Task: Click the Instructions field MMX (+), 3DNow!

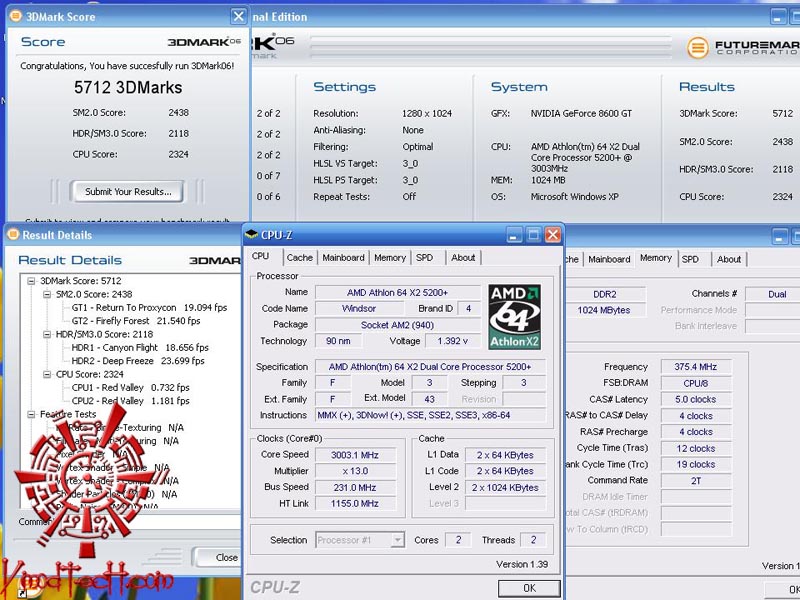Action: point(430,415)
